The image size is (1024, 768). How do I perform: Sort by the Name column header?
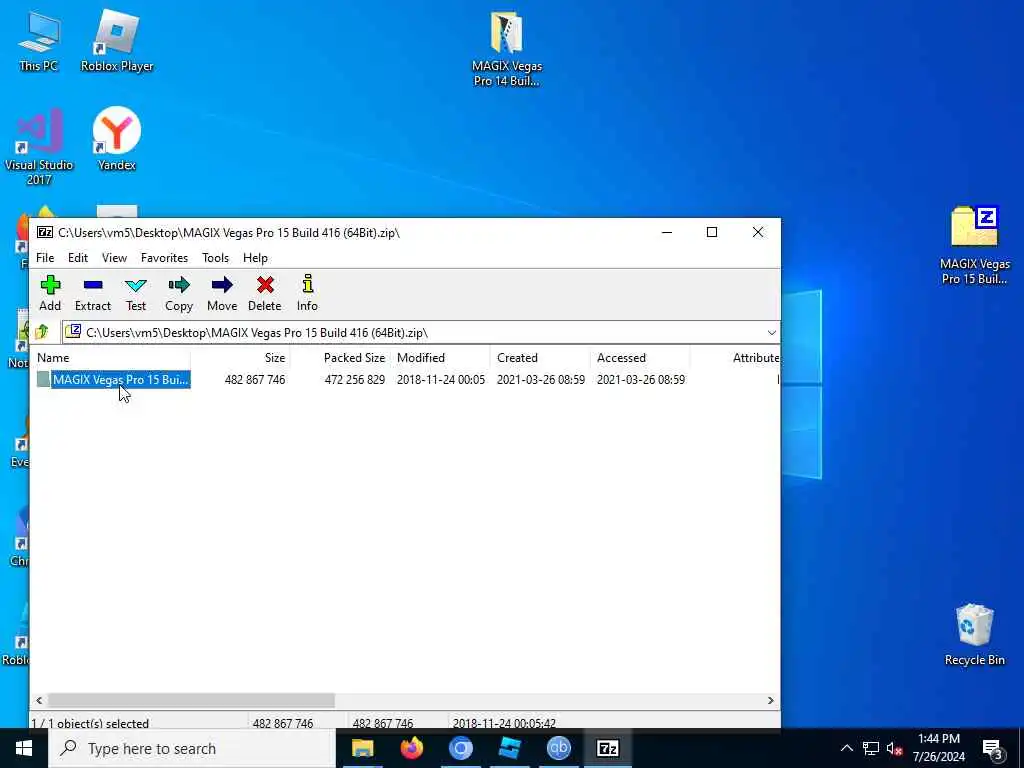click(x=112, y=358)
